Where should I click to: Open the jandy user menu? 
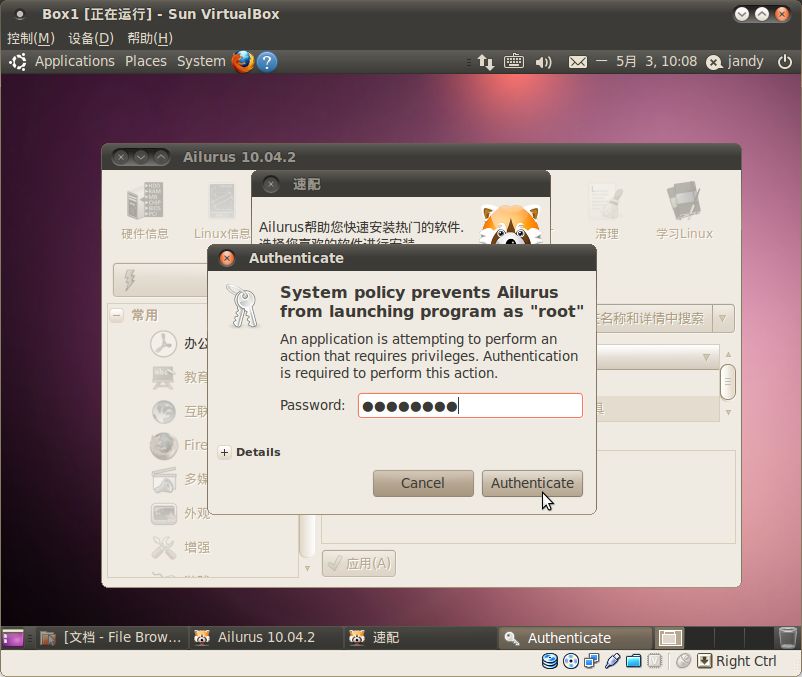pos(735,61)
